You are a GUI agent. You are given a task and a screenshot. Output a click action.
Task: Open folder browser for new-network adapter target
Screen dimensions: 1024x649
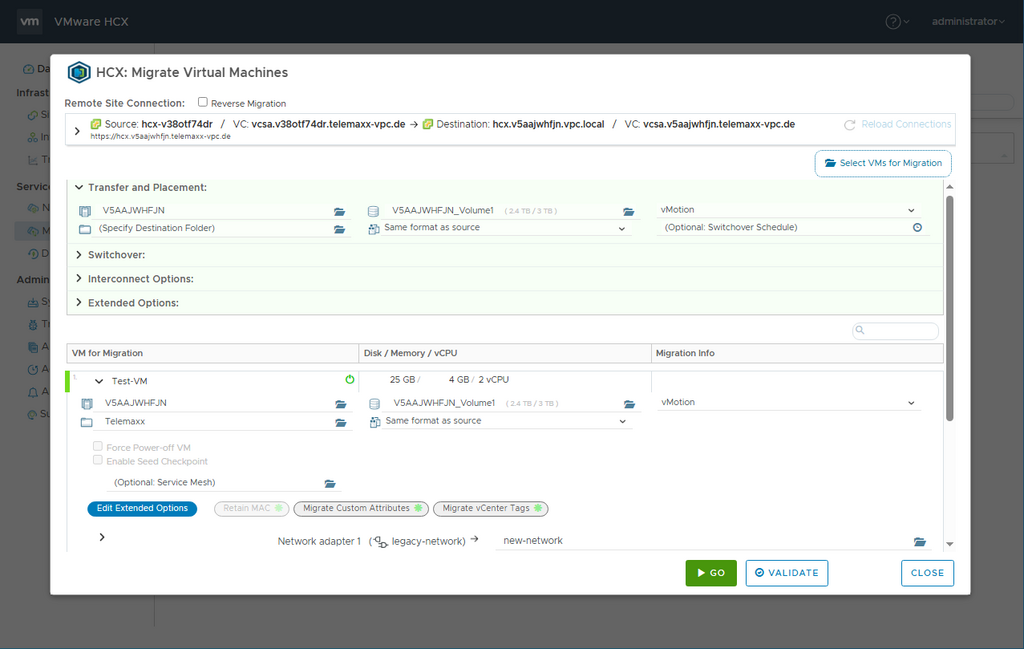coord(919,542)
